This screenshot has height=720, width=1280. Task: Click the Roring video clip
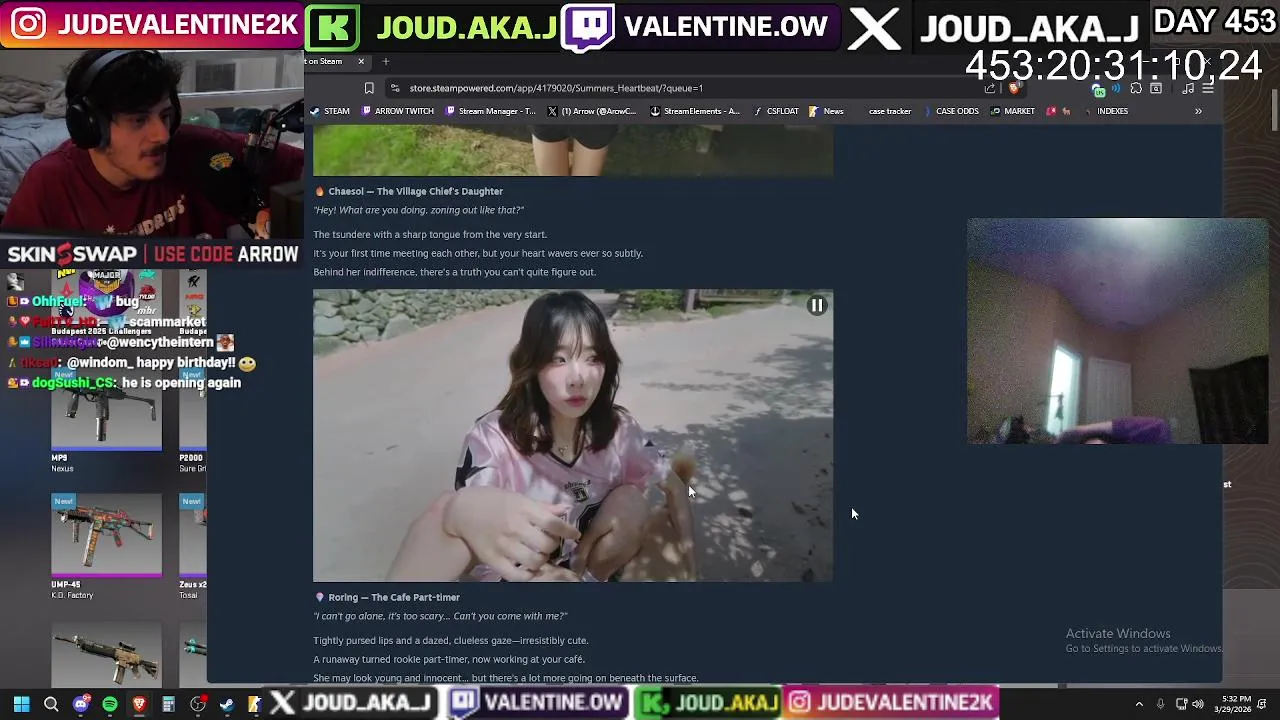pos(572,436)
